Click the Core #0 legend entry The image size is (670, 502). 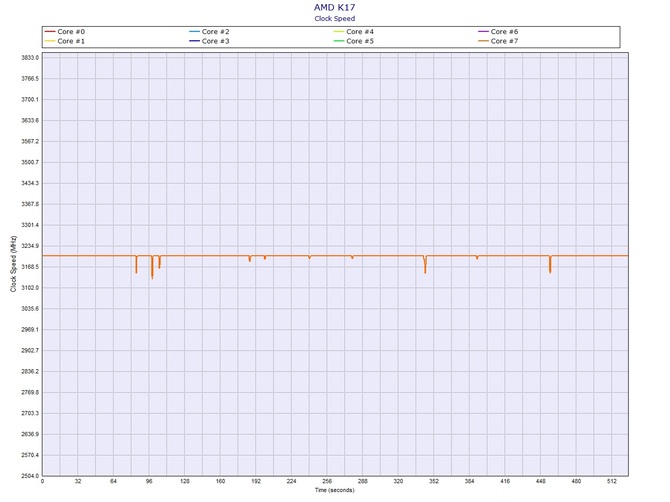[65, 32]
